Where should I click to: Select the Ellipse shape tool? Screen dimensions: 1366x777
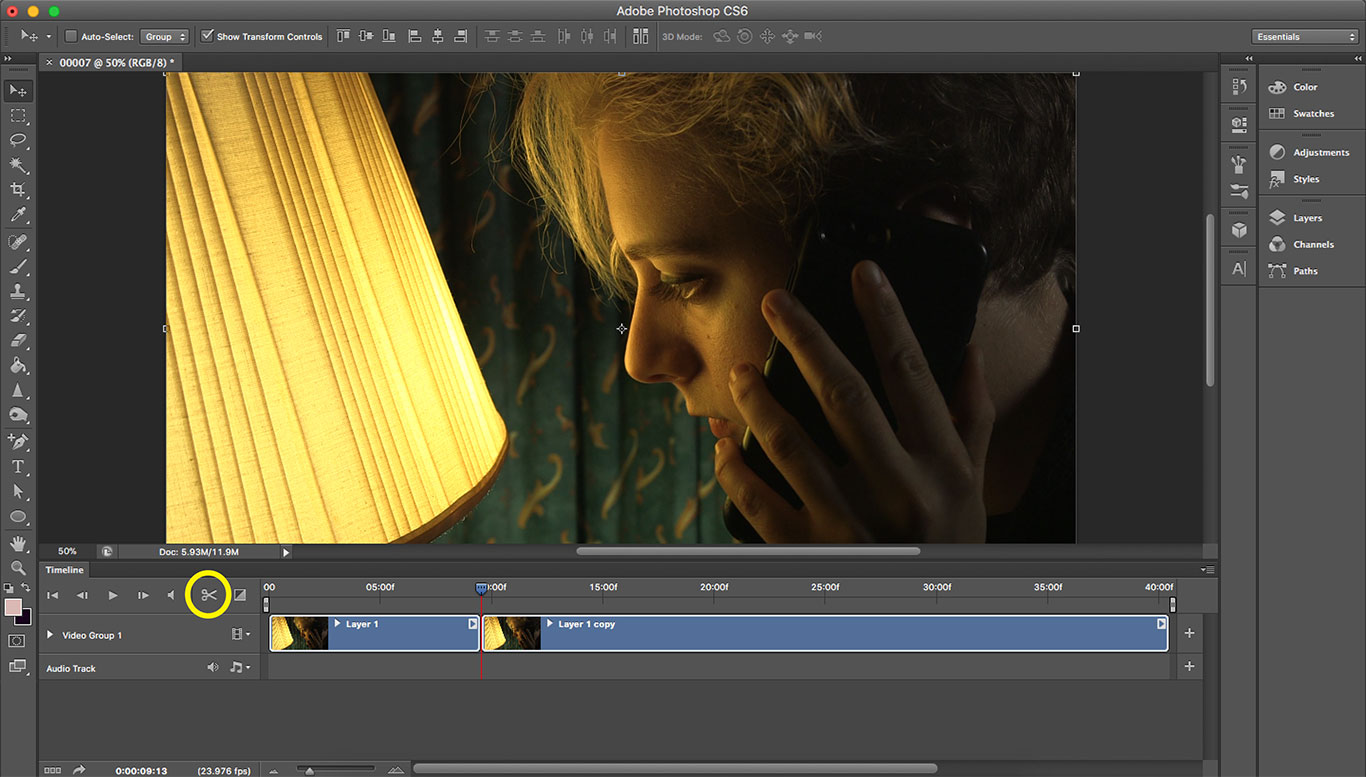click(18, 517)
